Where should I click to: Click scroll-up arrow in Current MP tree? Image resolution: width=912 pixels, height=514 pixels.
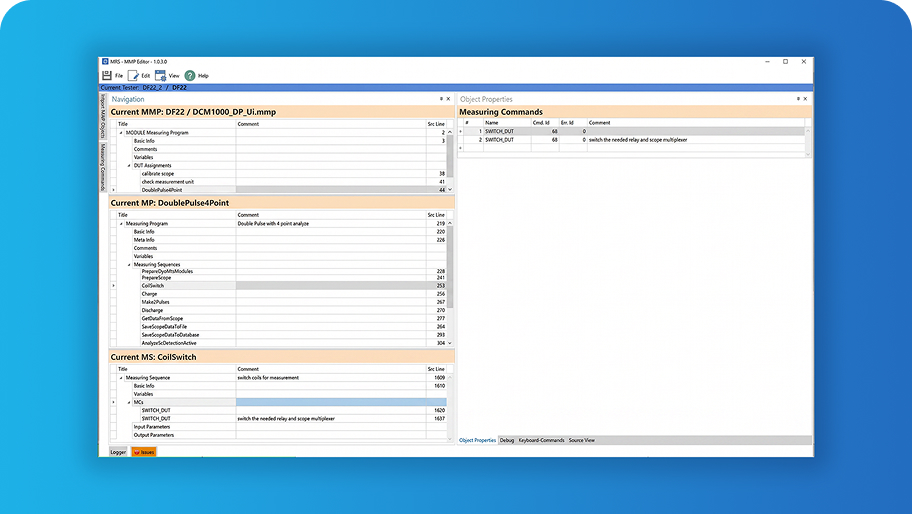tap(450, 223)
